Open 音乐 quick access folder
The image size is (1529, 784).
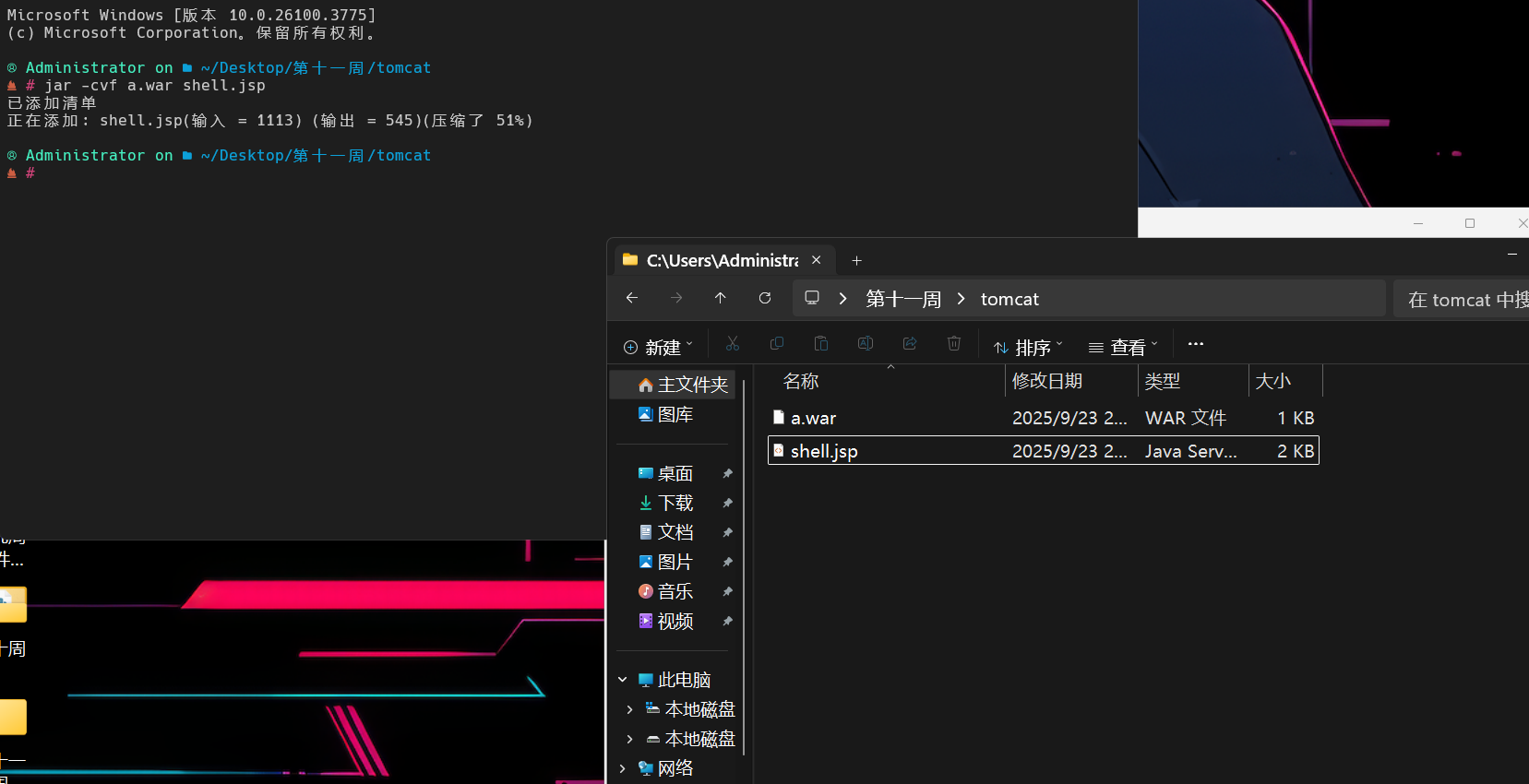pos(674,591)
